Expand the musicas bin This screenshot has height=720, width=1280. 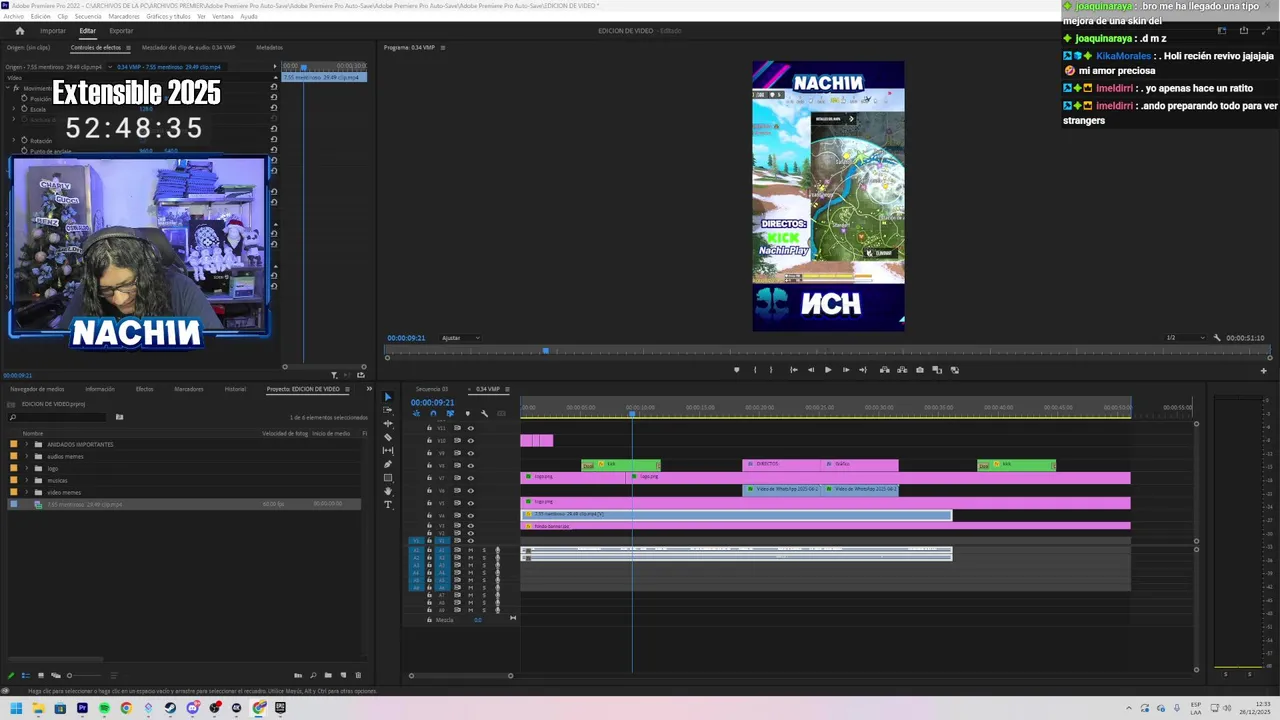[27, 480]
